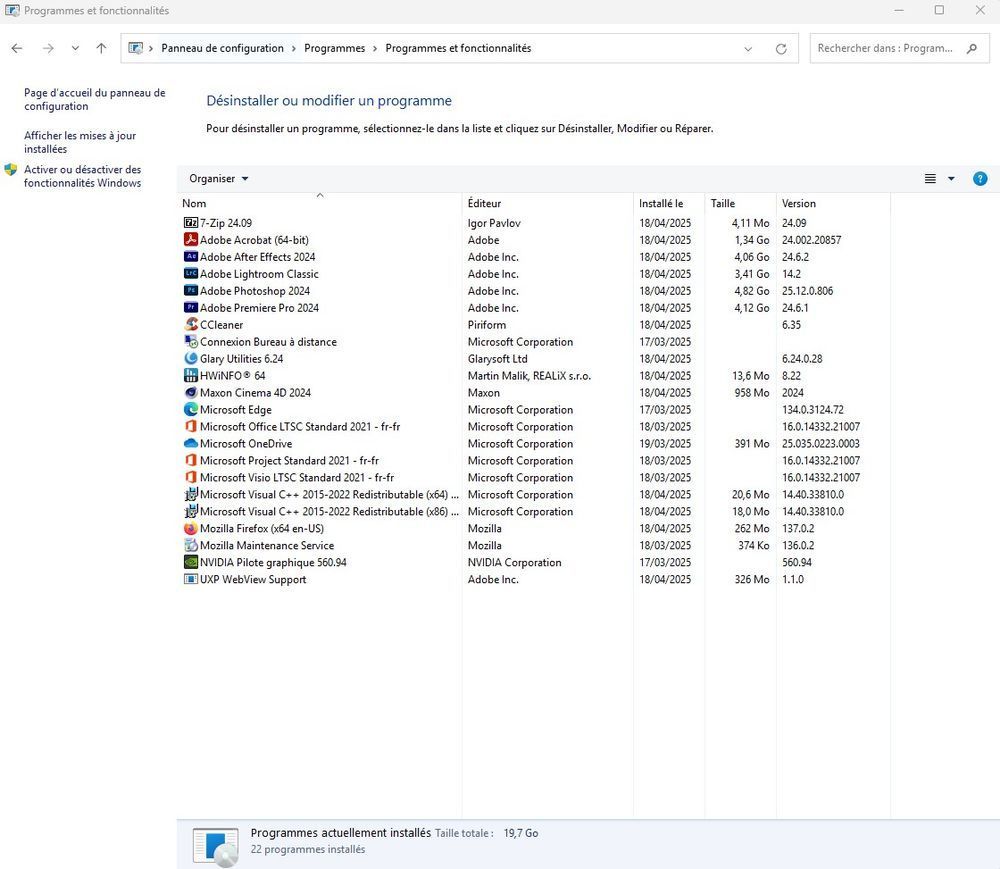Open the recent locations chevron

click(x=75, y=48)
